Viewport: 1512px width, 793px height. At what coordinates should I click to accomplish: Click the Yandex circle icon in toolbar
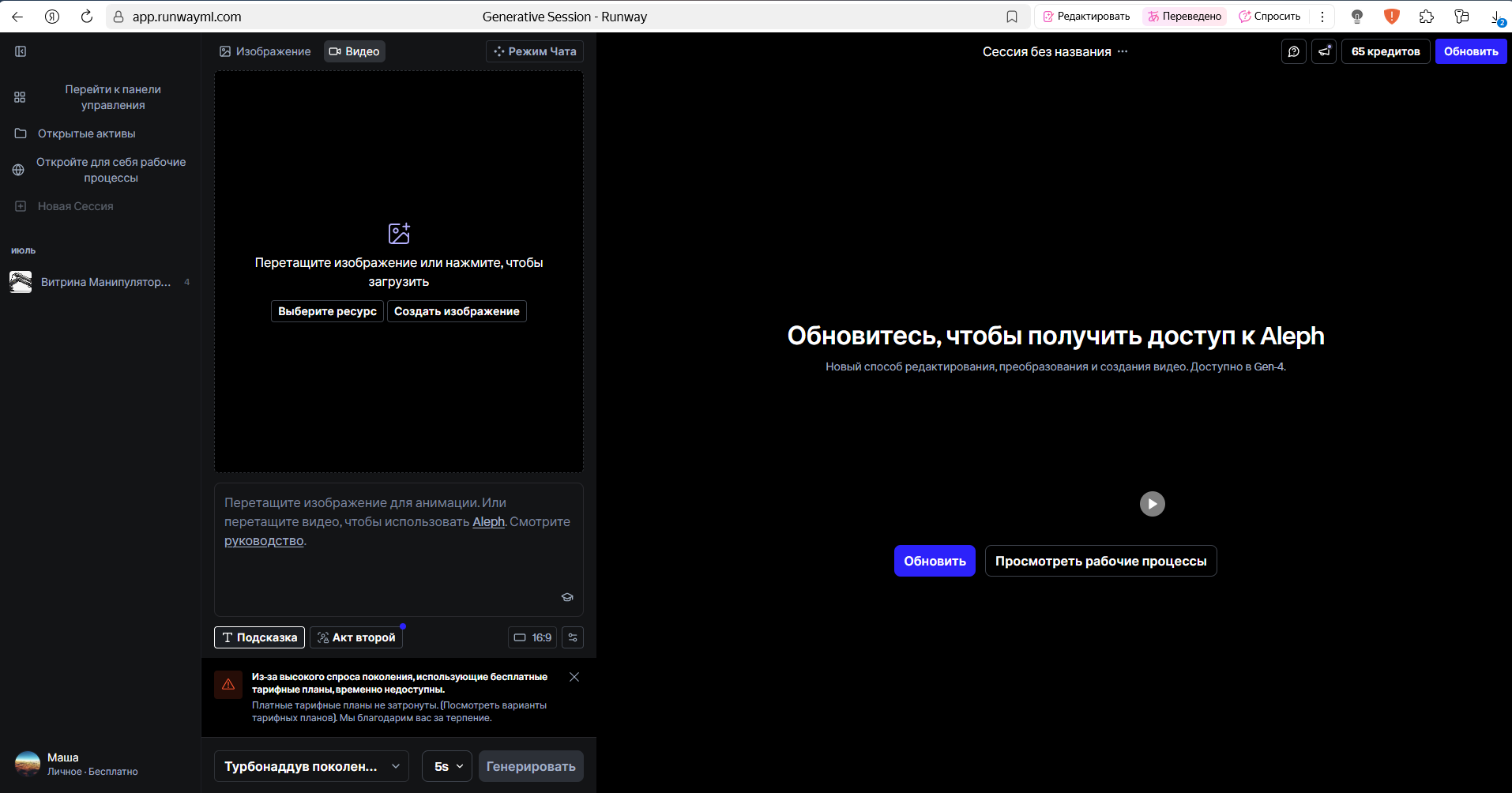pyautogui.click(x=52, y=17)
